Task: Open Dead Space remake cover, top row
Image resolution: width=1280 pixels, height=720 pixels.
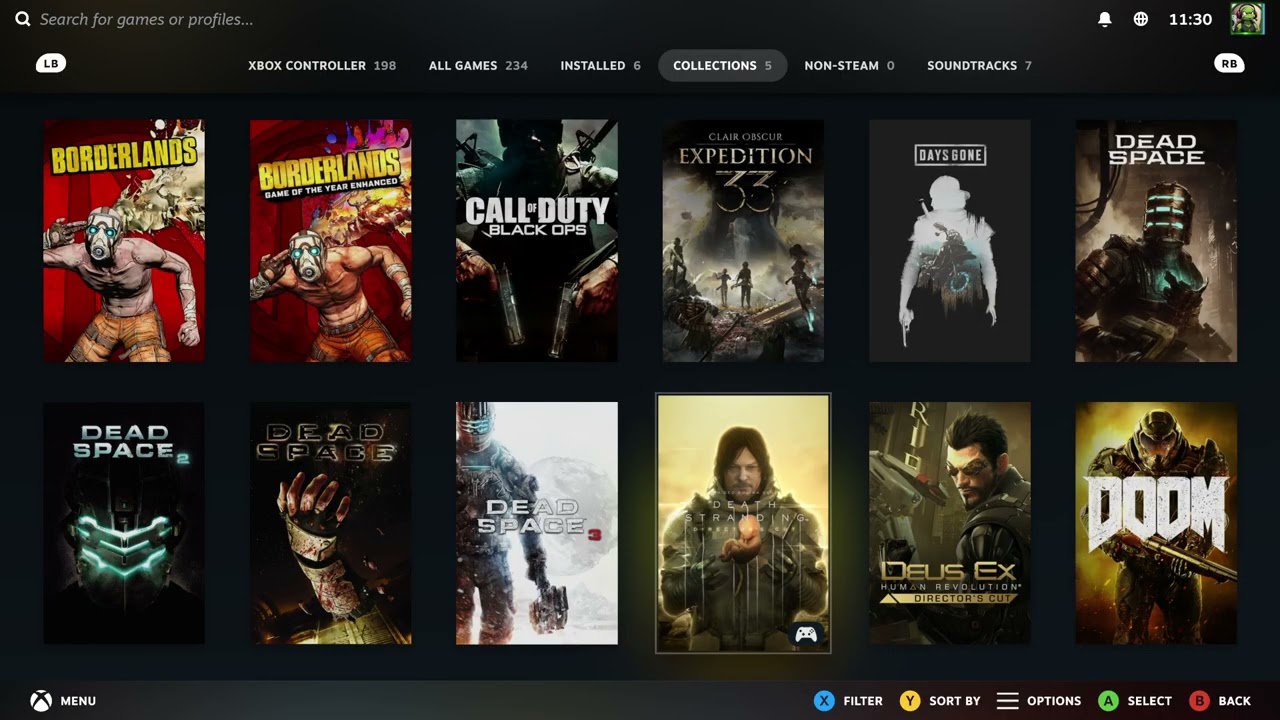Action: 1156,241
